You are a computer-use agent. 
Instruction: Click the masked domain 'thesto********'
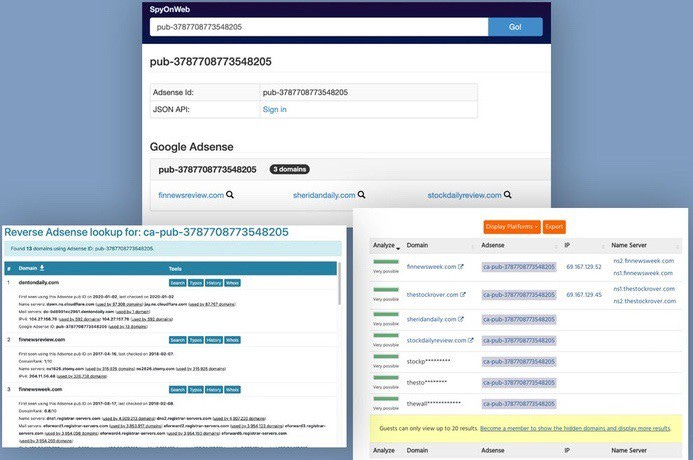pos(426,383)
